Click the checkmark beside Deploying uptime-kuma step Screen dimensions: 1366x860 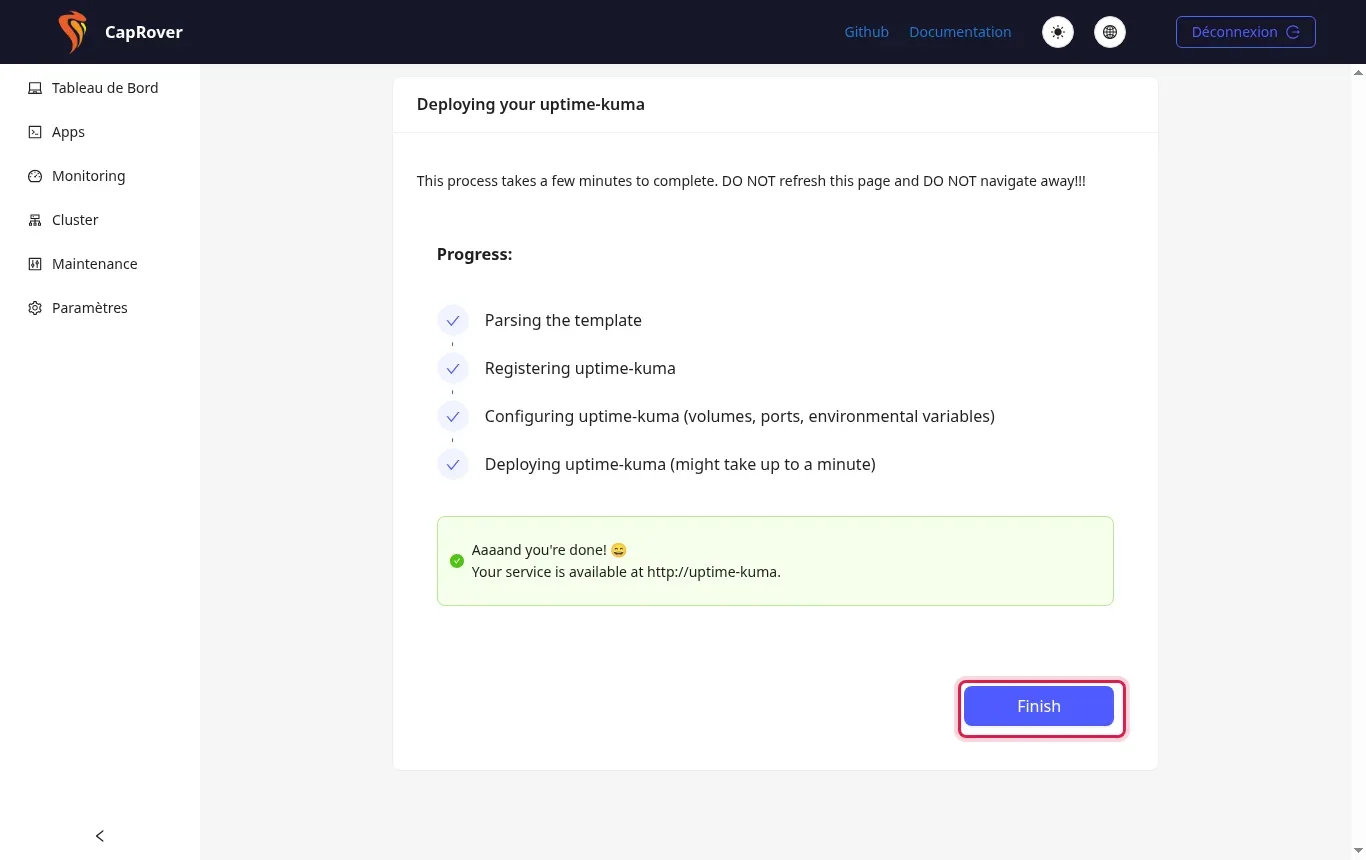coord(453,465)
